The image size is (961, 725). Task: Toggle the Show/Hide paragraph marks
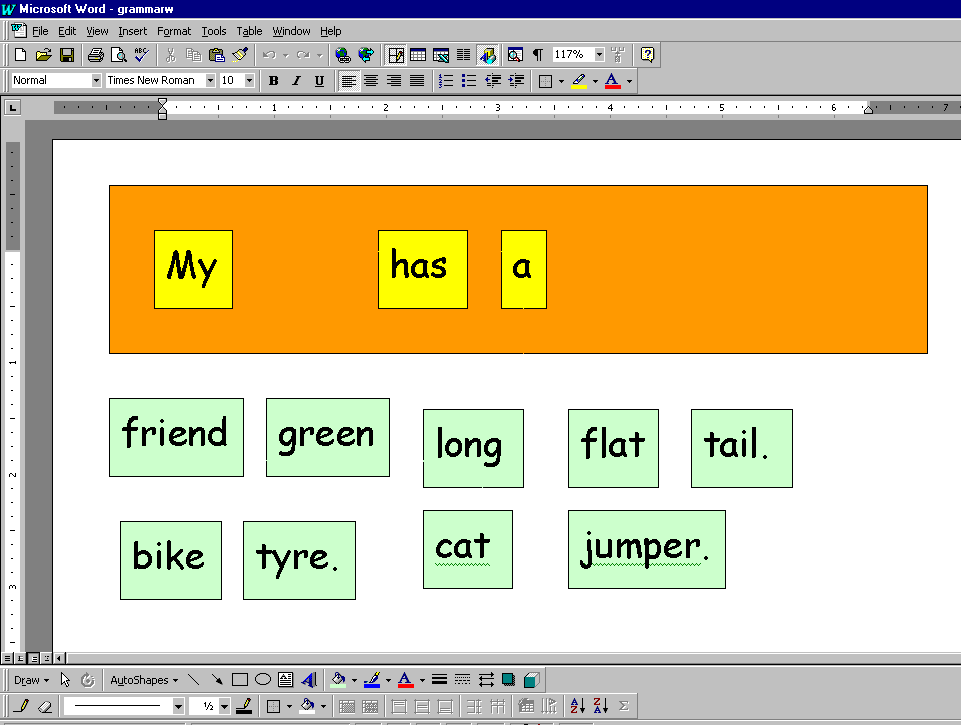click(537, 55)
